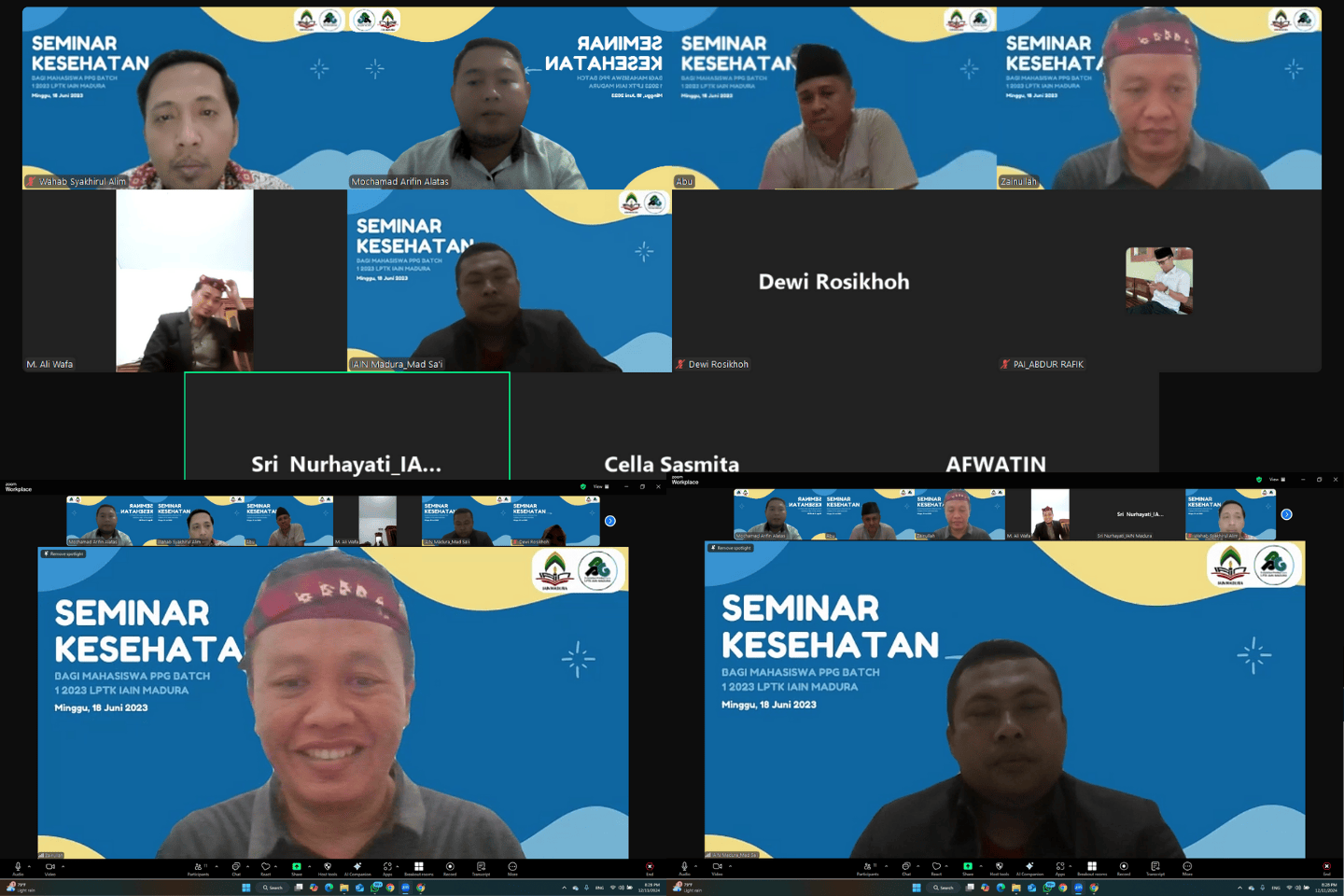Open Zoom Apps
1344x896 pixels.
(385, 866)
